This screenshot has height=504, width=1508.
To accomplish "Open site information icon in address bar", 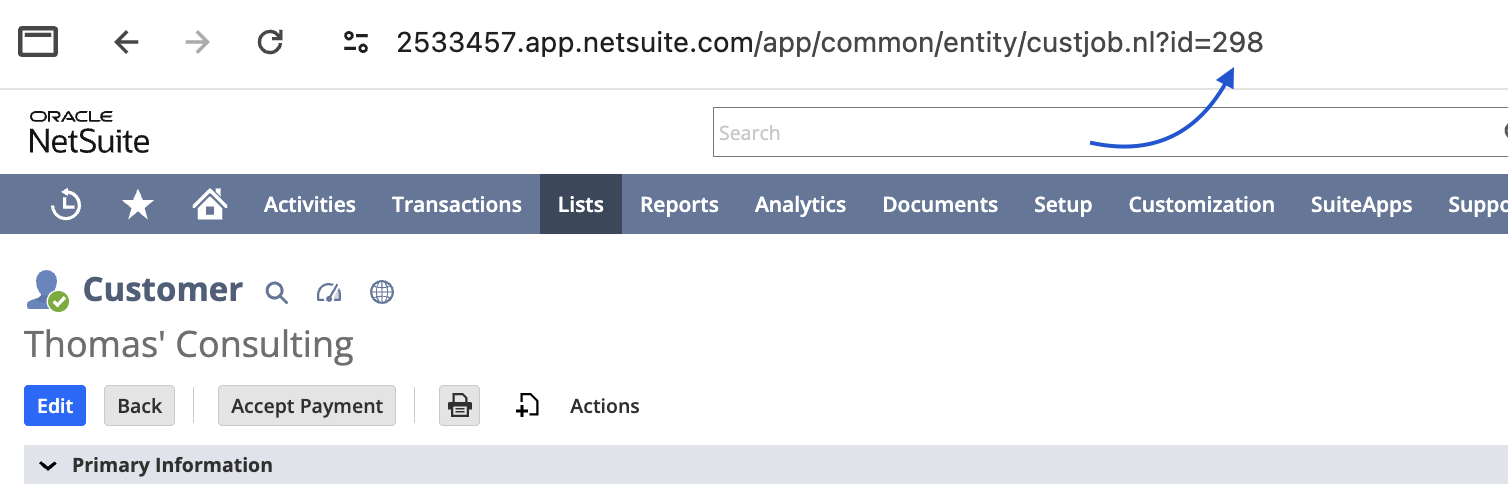I will [356, 42].
